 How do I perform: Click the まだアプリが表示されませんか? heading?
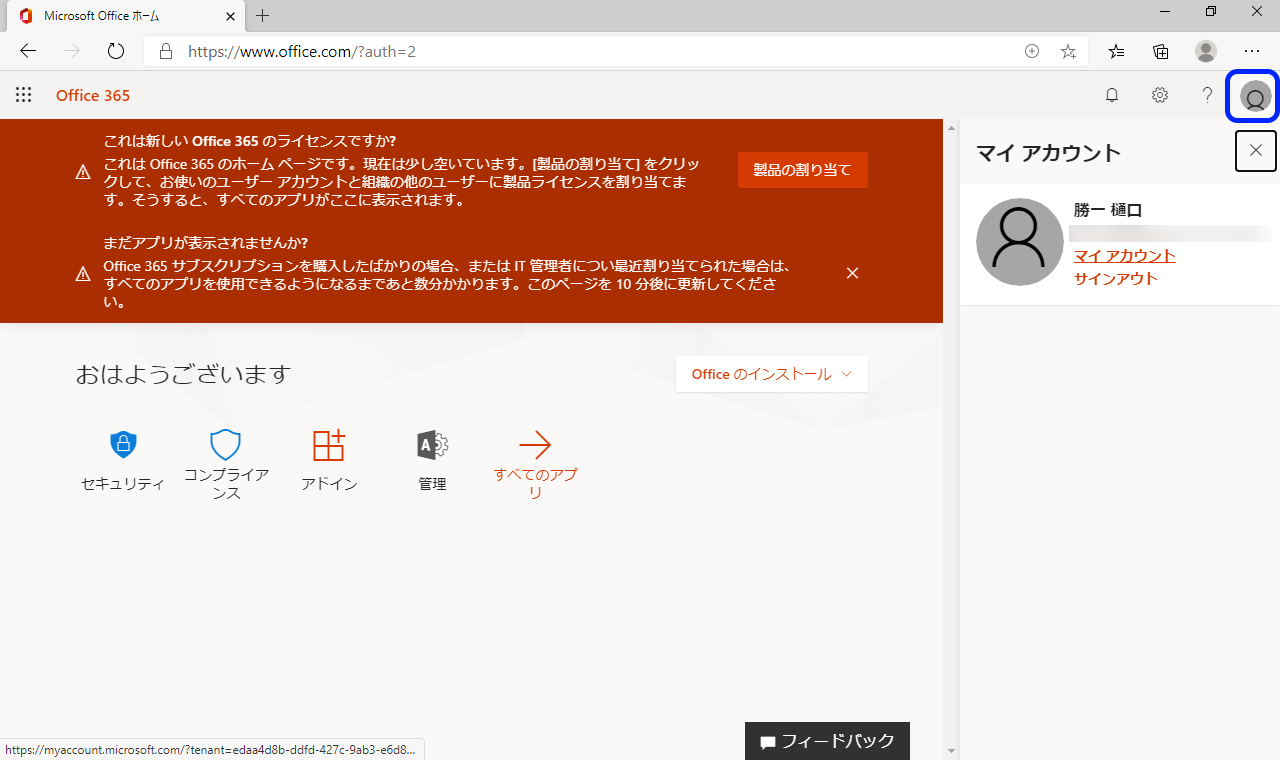click(206, 243)
